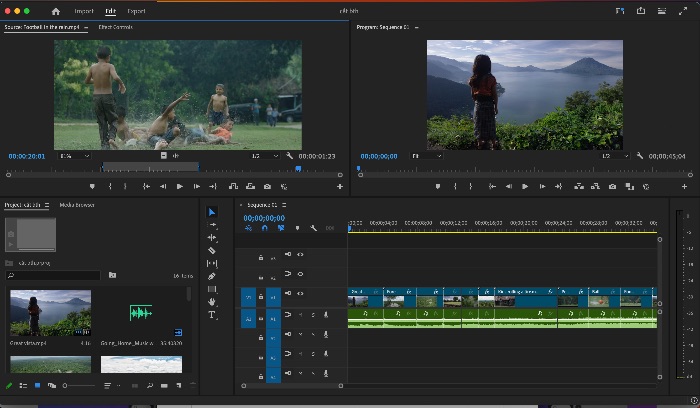700x408 pixels.
Task: Click the blue timeline timecode
Action: coord(264,218)
